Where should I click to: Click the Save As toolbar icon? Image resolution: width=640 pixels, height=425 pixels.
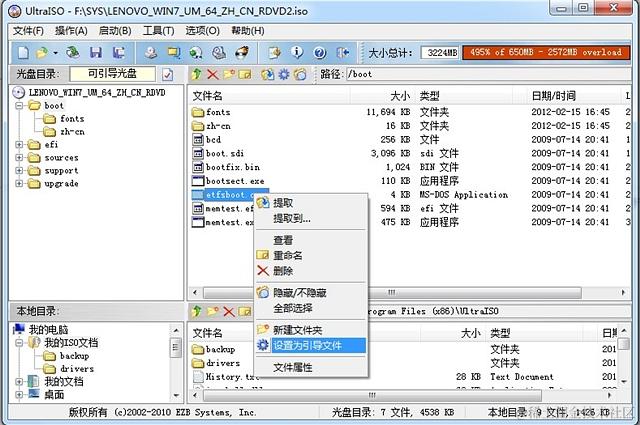(119, 53)
